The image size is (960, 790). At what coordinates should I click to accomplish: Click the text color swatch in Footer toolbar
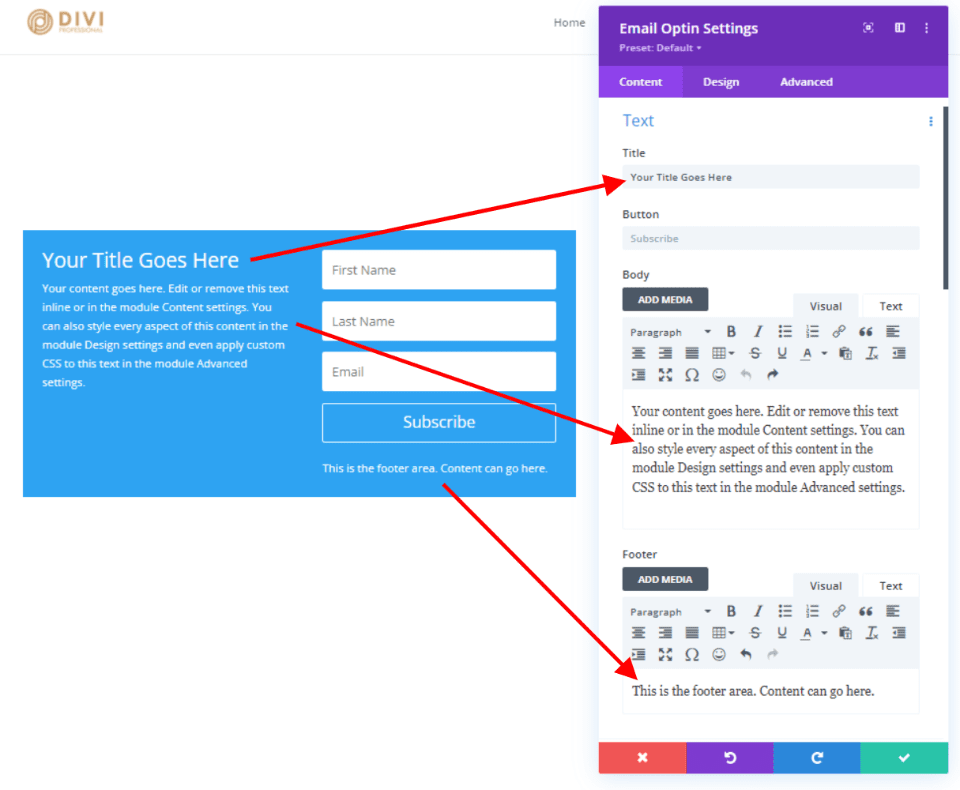[807, 634]
